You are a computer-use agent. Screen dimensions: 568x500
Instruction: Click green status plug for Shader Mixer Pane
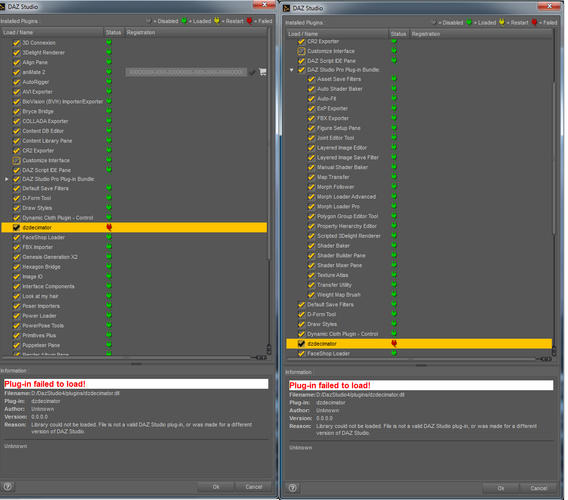pyautogui.click(x=394, y=265)
